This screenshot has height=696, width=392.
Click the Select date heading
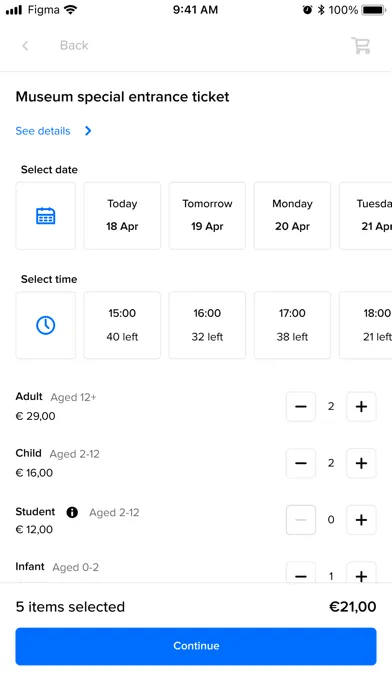49,170
